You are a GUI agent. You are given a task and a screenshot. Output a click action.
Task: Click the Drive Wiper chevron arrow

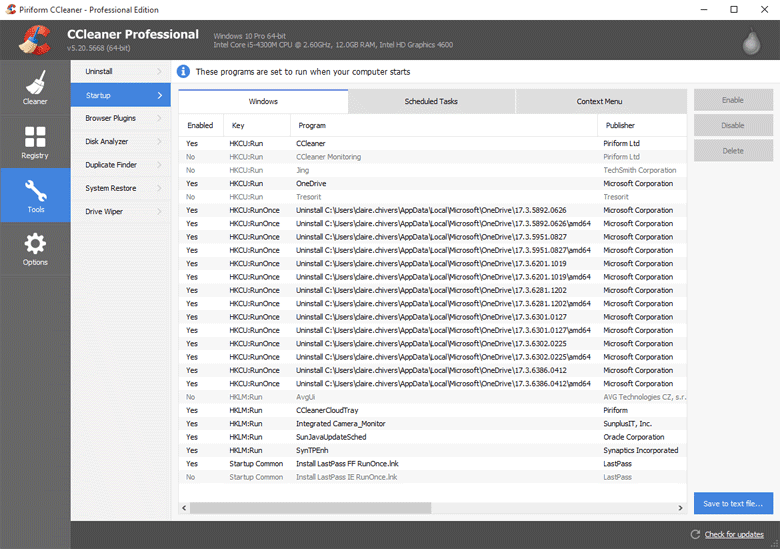point(159,211)
